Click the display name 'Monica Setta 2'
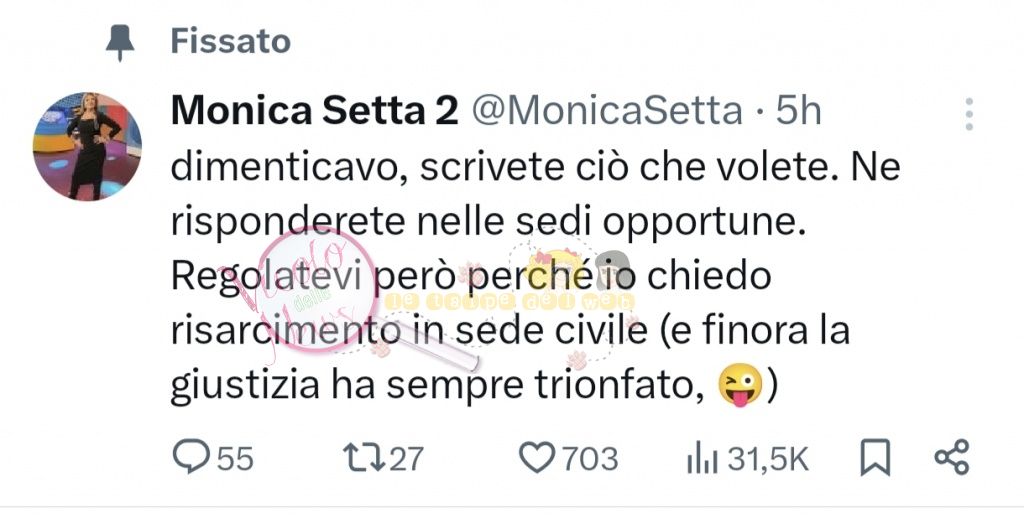 pos(314,111)
